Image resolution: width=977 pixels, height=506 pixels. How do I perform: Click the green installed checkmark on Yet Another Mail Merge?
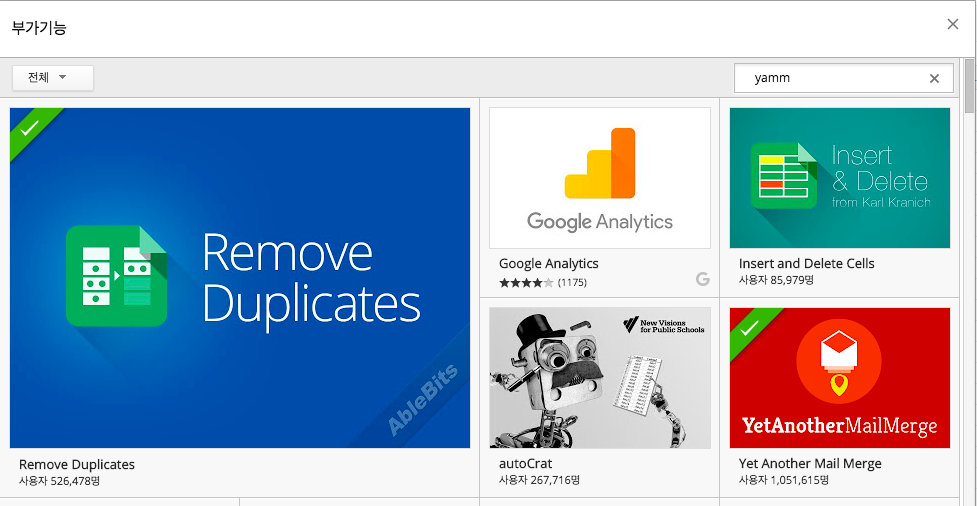(x=749, y=327)
